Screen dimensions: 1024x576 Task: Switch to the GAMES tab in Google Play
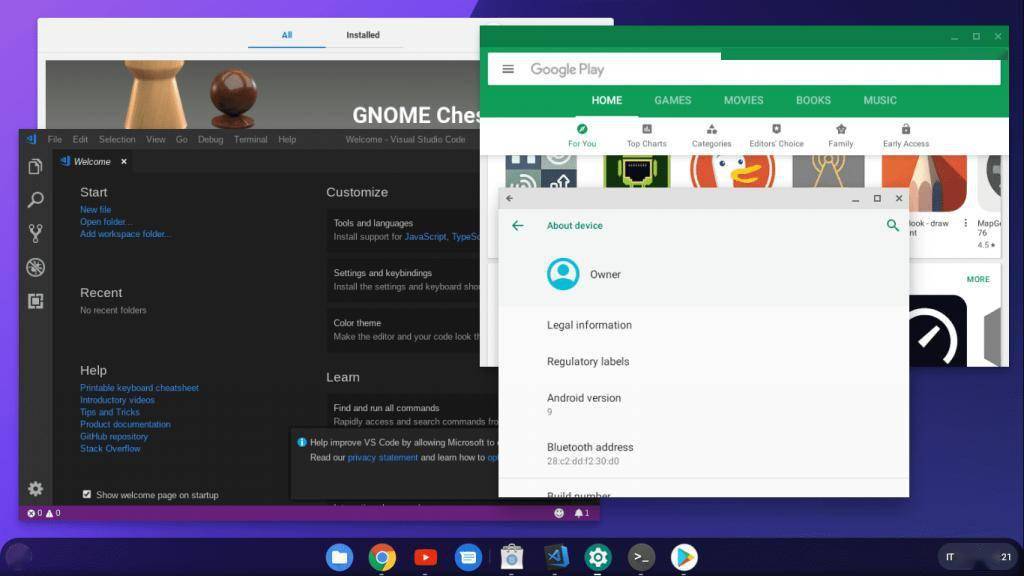(672, 100)
